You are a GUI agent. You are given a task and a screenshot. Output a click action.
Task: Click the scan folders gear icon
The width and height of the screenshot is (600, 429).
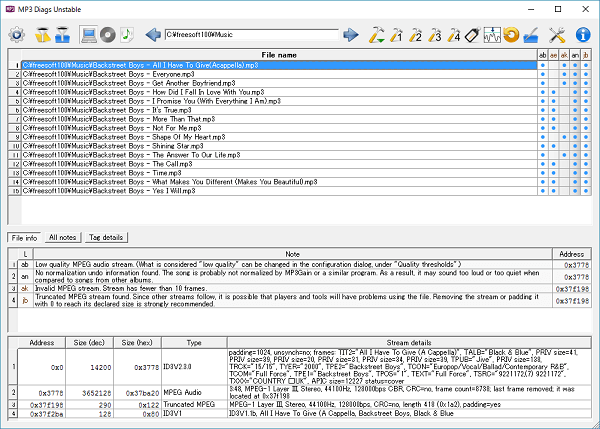coord(16,35)
